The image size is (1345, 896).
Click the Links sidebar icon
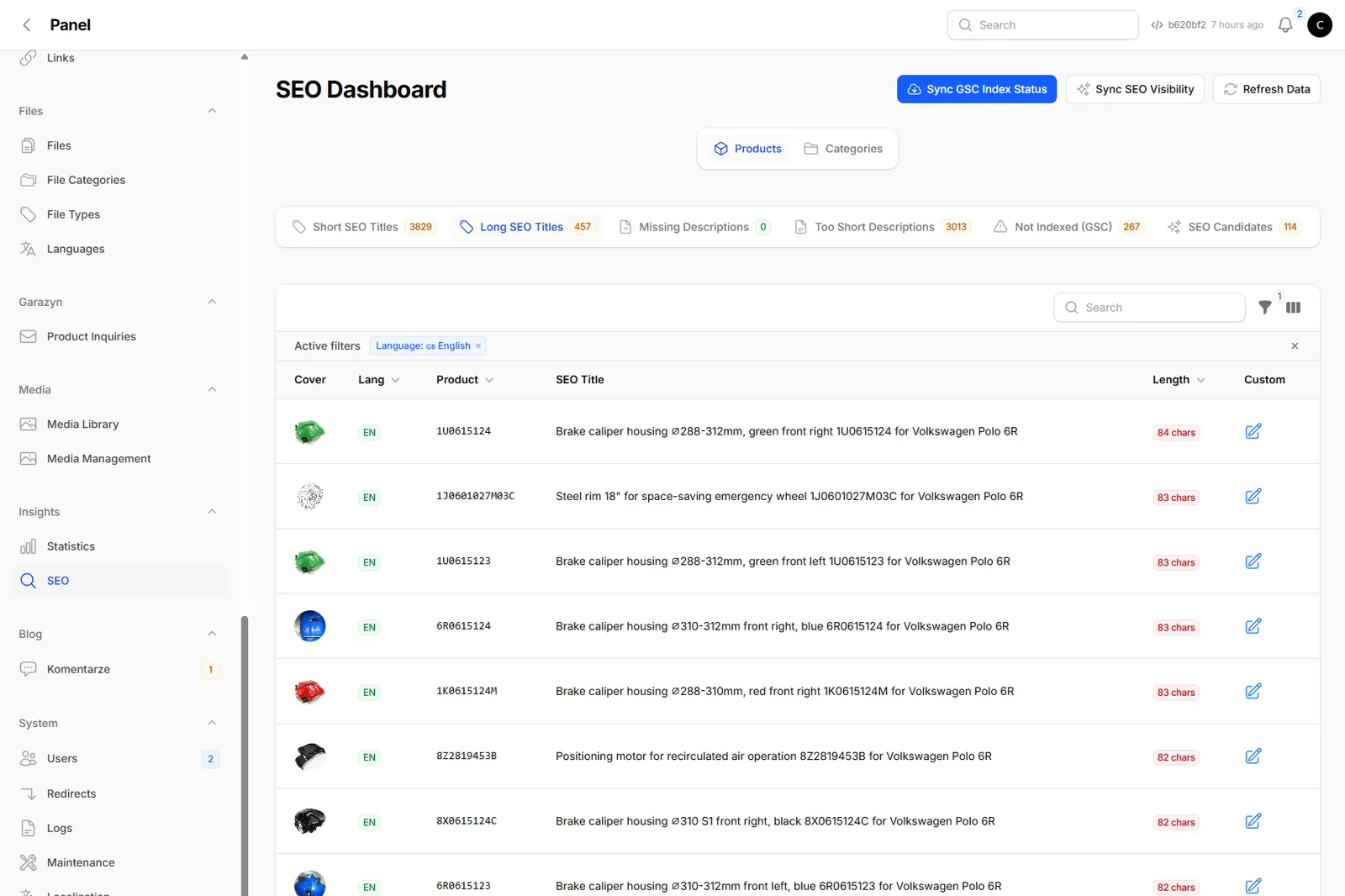click(x=29, y=58)
